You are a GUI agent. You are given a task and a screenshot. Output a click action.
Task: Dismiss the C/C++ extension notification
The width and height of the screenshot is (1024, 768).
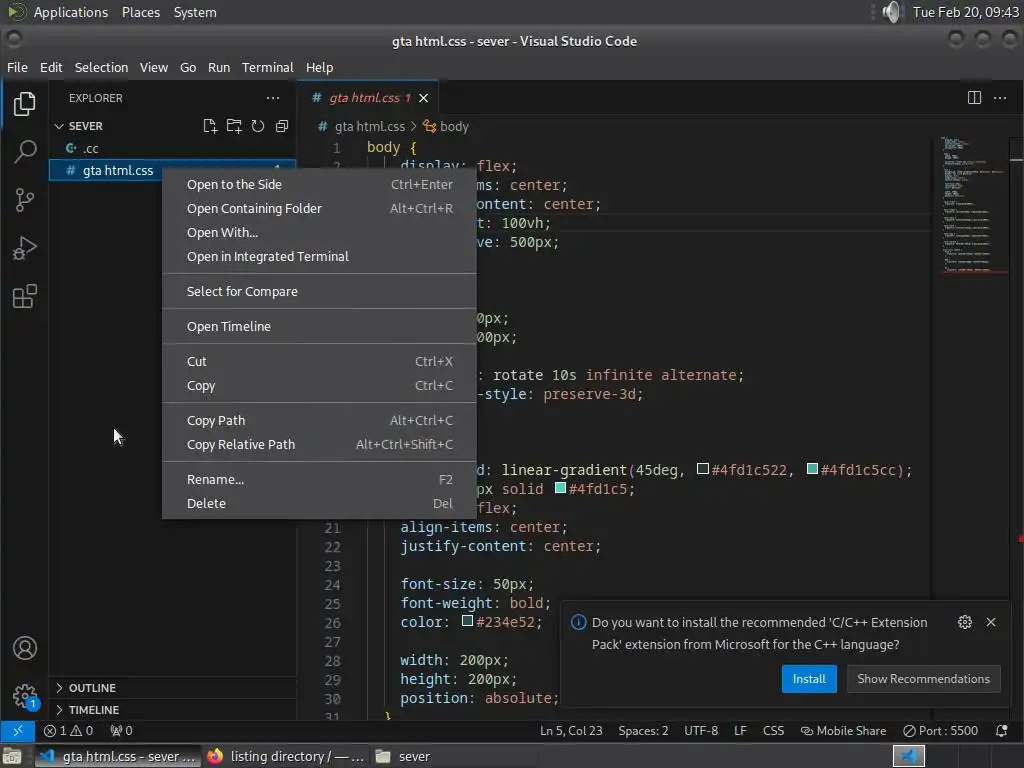tap(991, 622)
